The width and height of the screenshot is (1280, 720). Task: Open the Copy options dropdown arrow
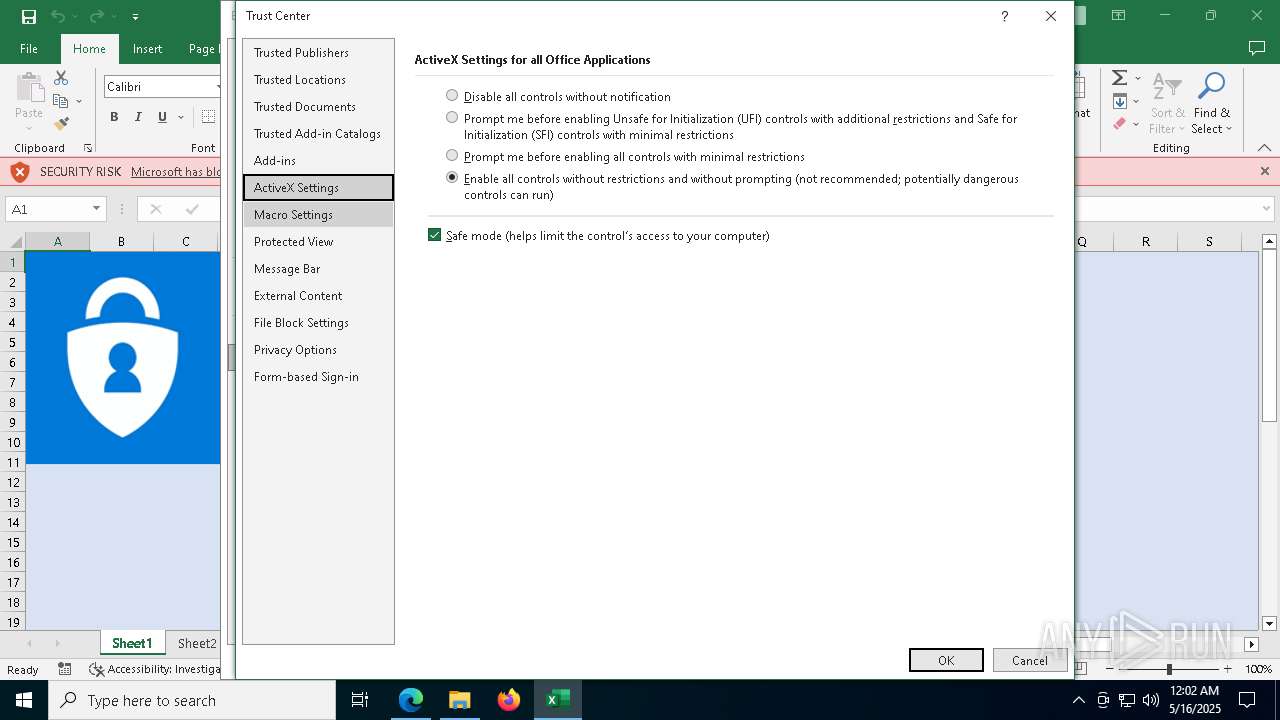(x=78, y=101)
